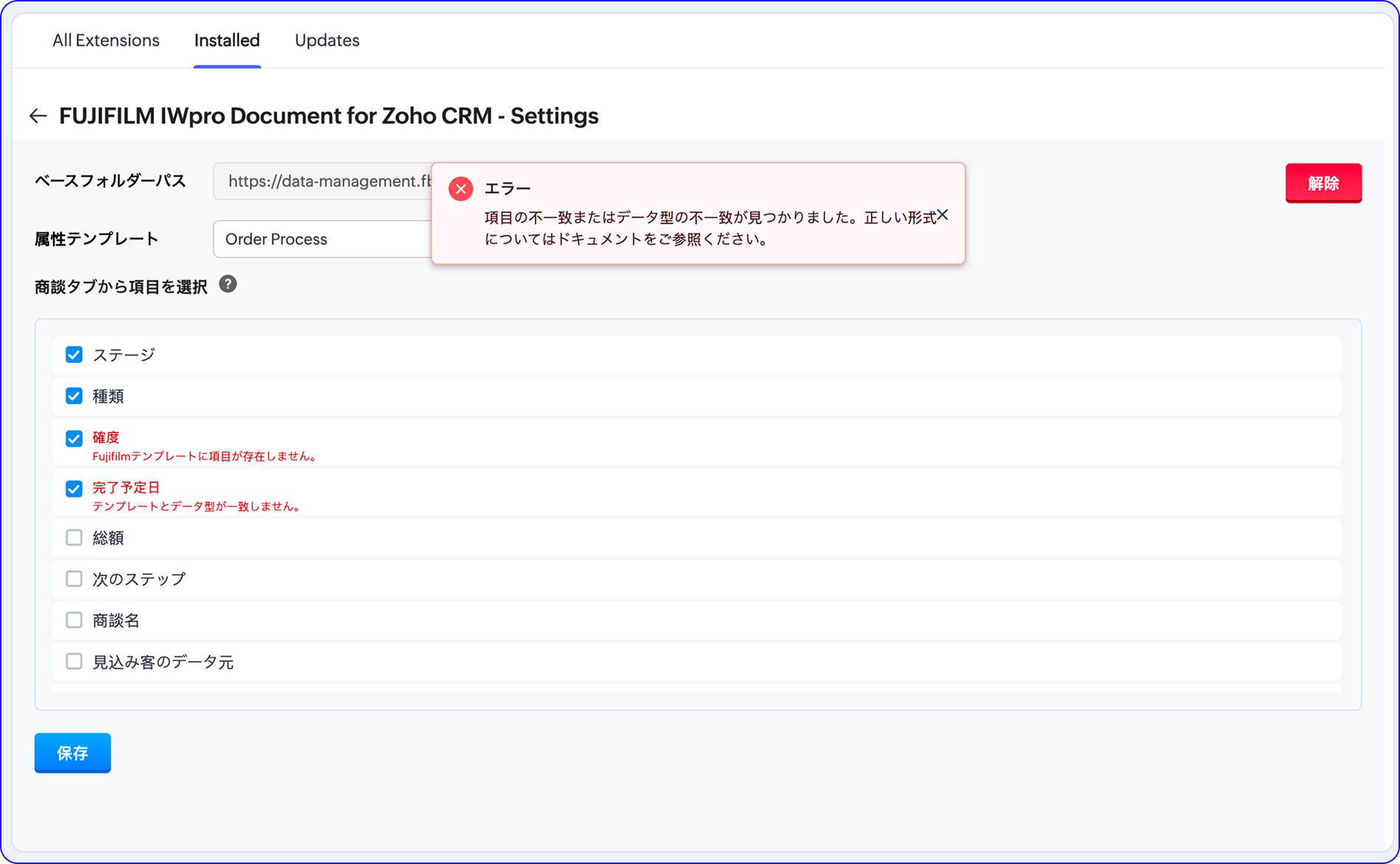Viewport: 1400px width, 864px height.
Task: Click the 属性テンプレート label
Action: coord(97,239)
